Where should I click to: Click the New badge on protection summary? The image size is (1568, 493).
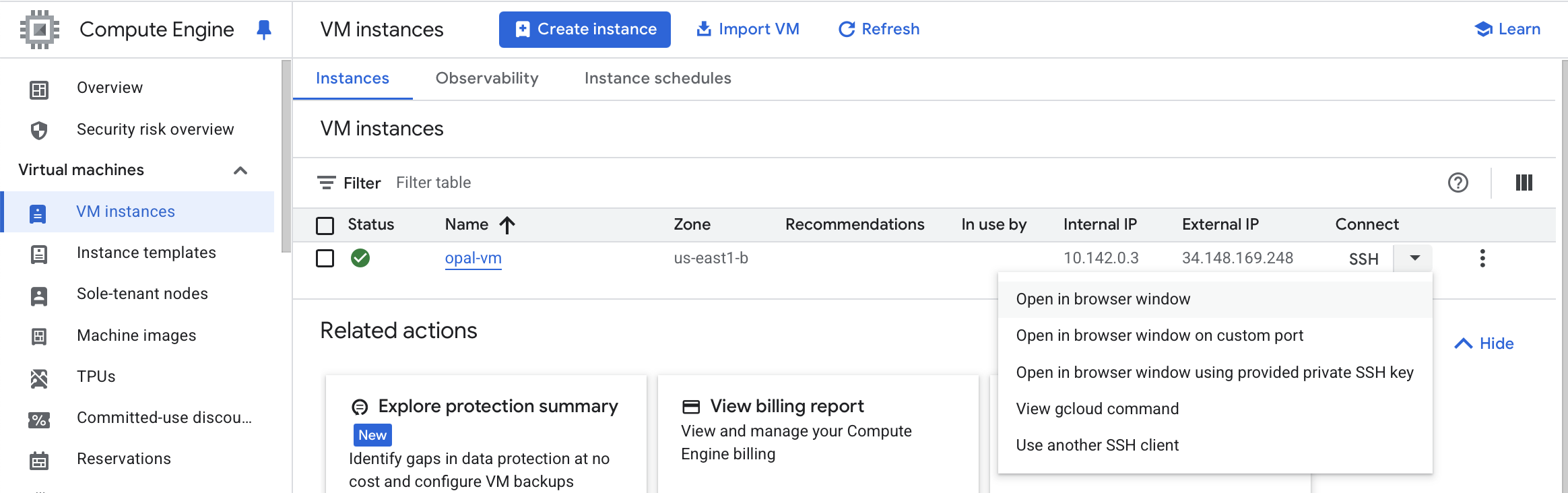372,435
